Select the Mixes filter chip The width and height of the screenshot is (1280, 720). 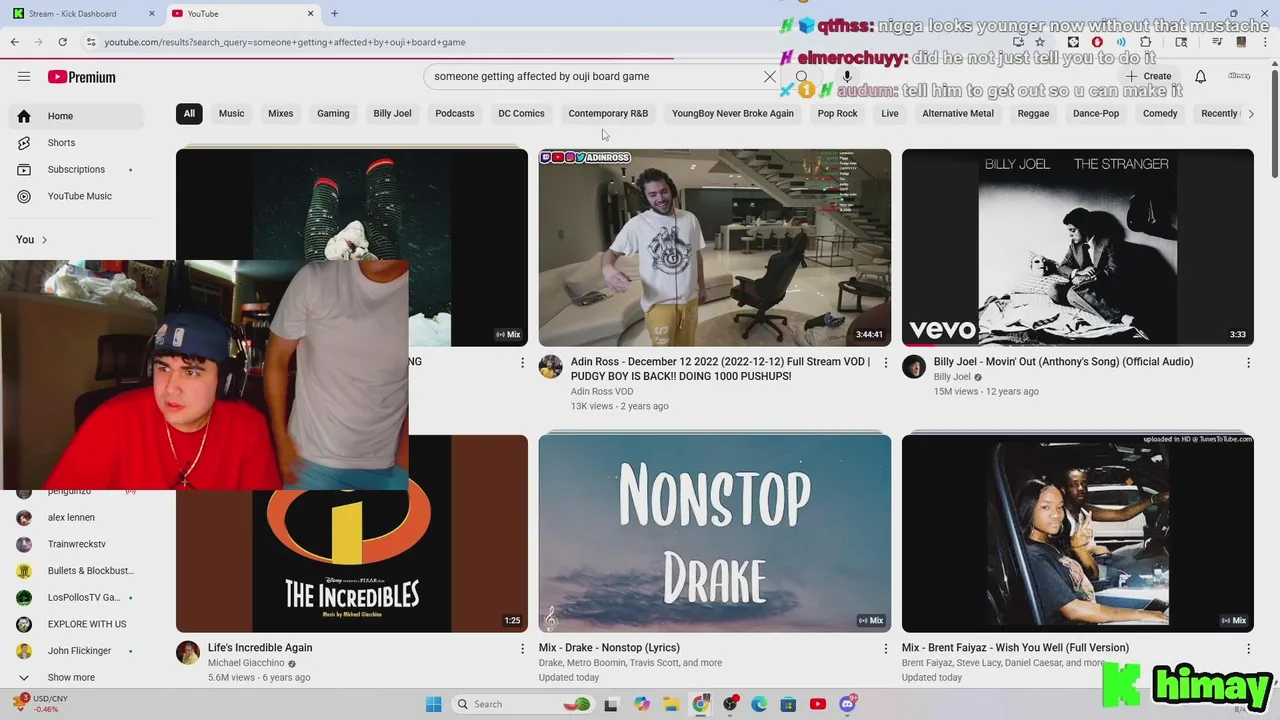point(281,114)
